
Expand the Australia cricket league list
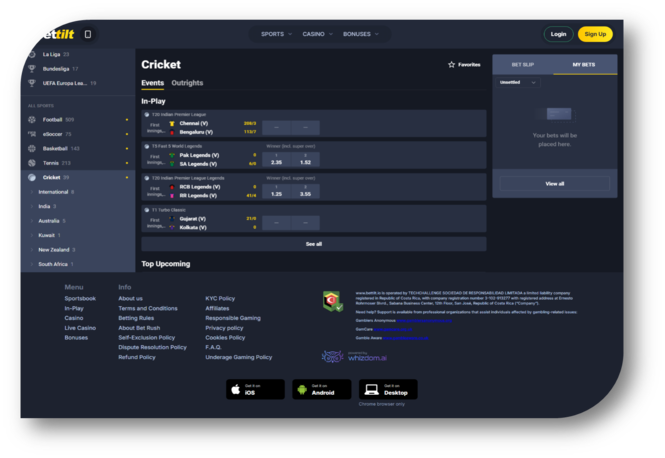click(x=48, y=220)
